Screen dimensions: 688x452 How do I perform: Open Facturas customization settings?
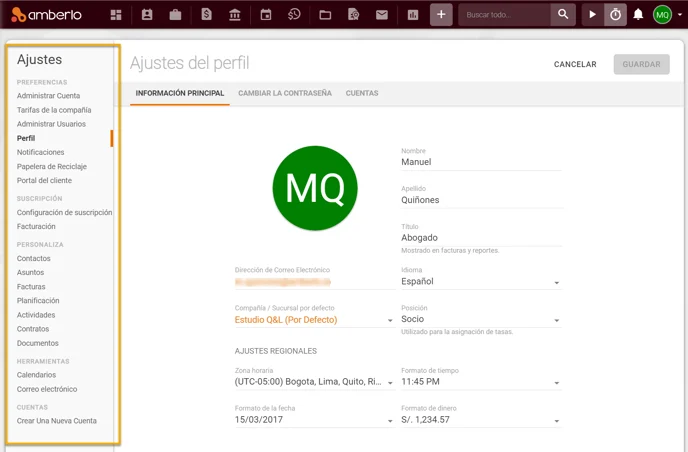[31, 287]
